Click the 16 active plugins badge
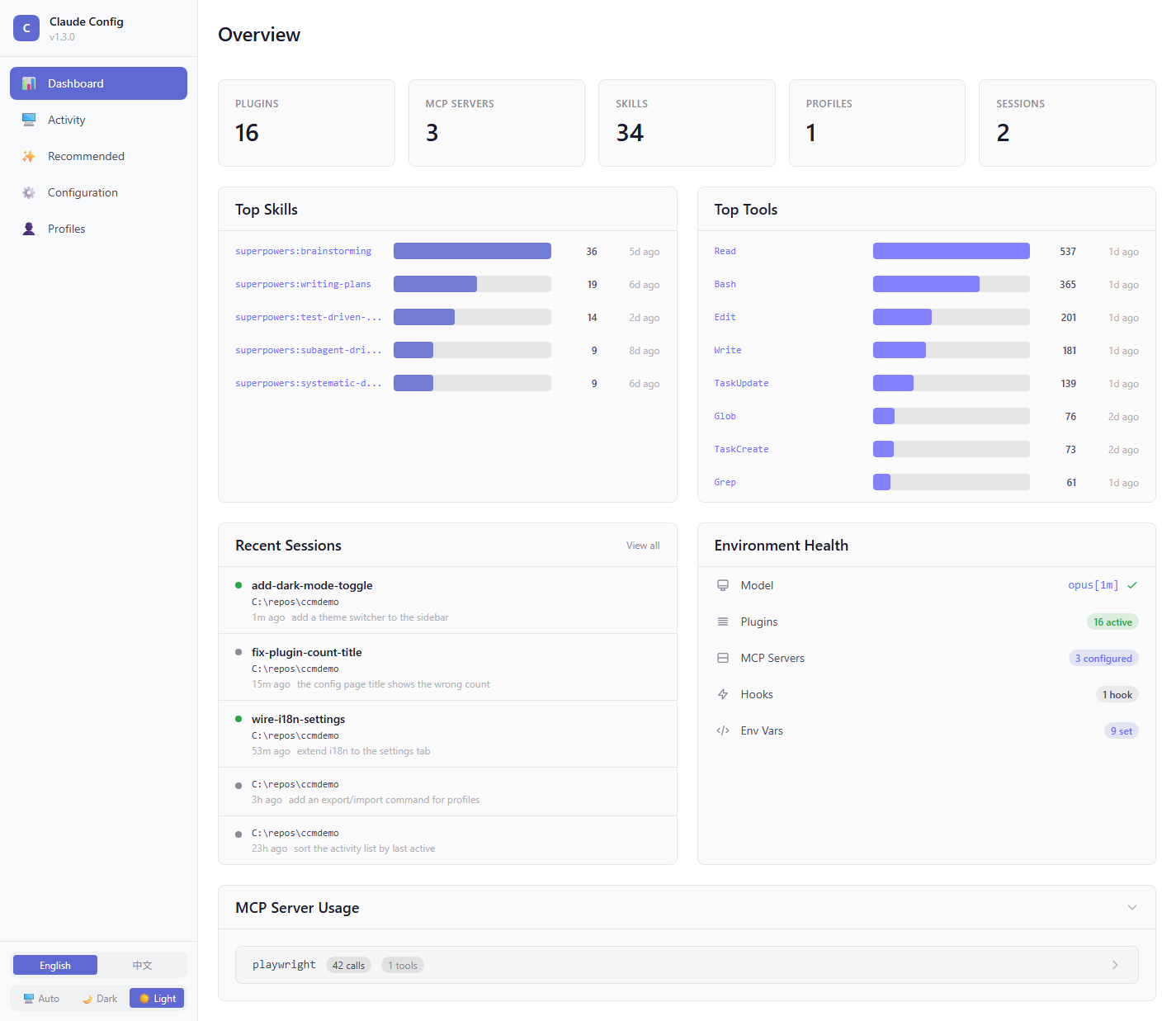Screen dimensions: 1176x1021 tap(1112, 622)
